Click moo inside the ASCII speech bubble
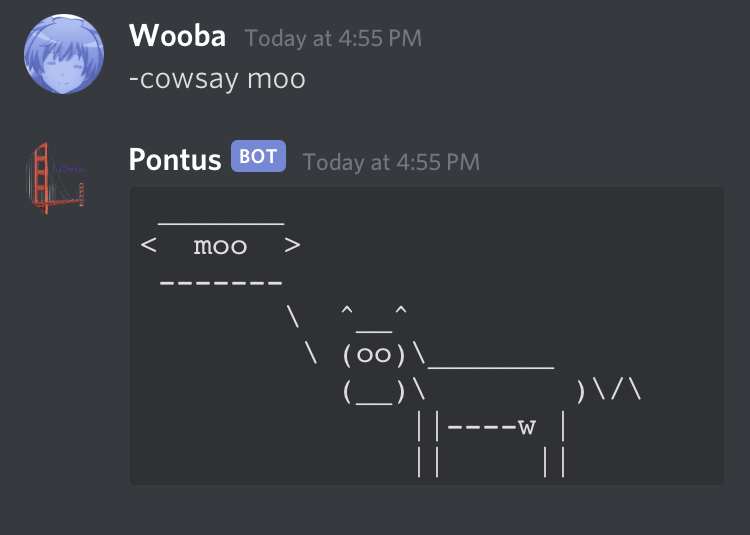The image size is (750, 535). (x=220, y=246)
